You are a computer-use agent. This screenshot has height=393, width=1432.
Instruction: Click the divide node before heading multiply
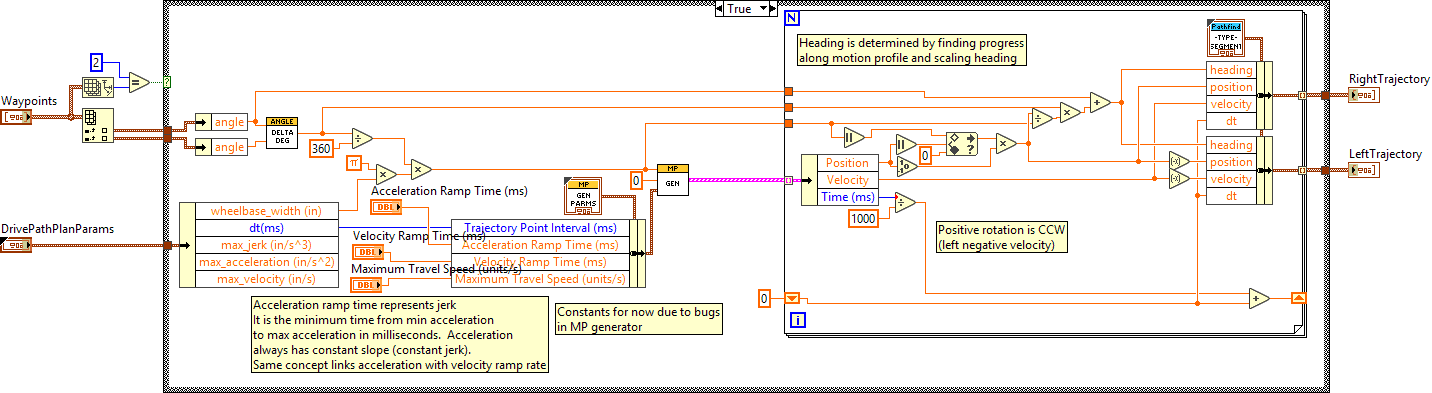point(1042,117)
